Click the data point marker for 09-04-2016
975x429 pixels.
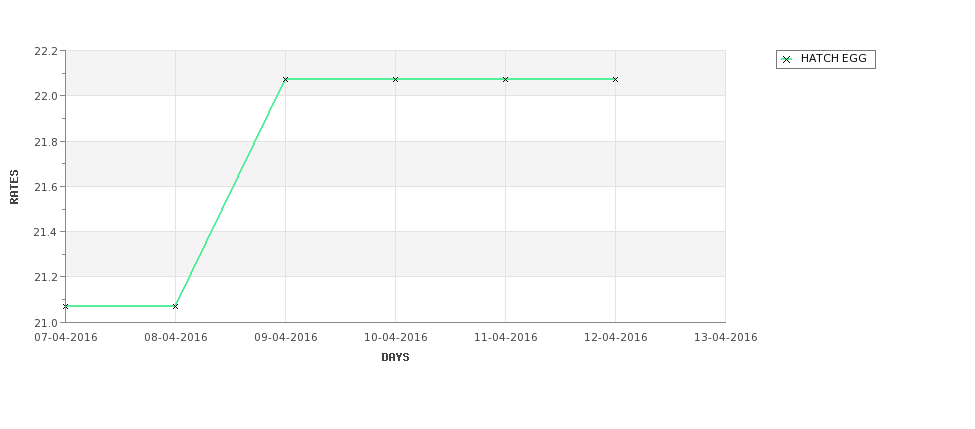tap(285, 79)
